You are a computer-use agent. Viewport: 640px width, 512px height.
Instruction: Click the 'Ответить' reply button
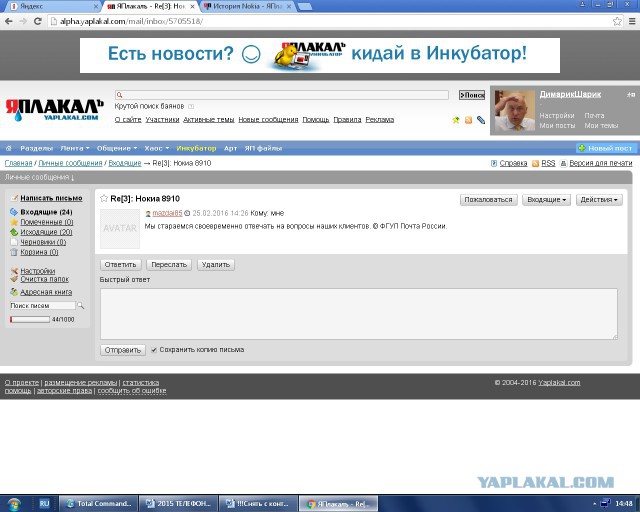[x=120, y=265]
